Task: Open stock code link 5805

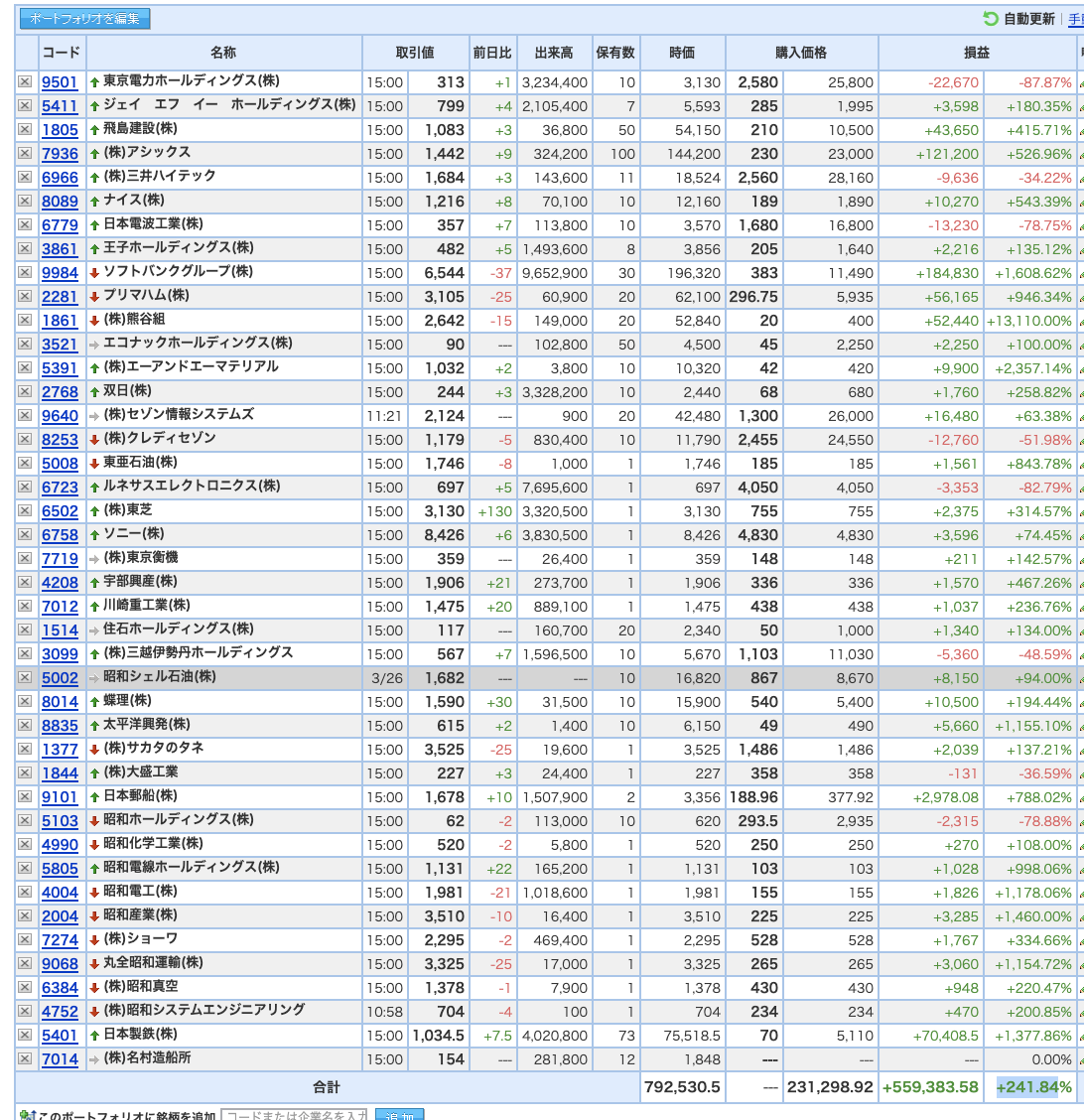Action: (x=60, y=869)
